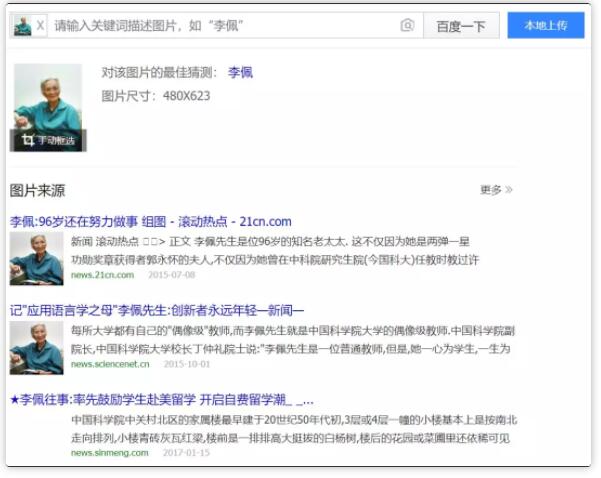Open thumbnail of the sciencenet.cn result
The width and height of the screenshot is (601, 478).
click(x=36, y=348)
